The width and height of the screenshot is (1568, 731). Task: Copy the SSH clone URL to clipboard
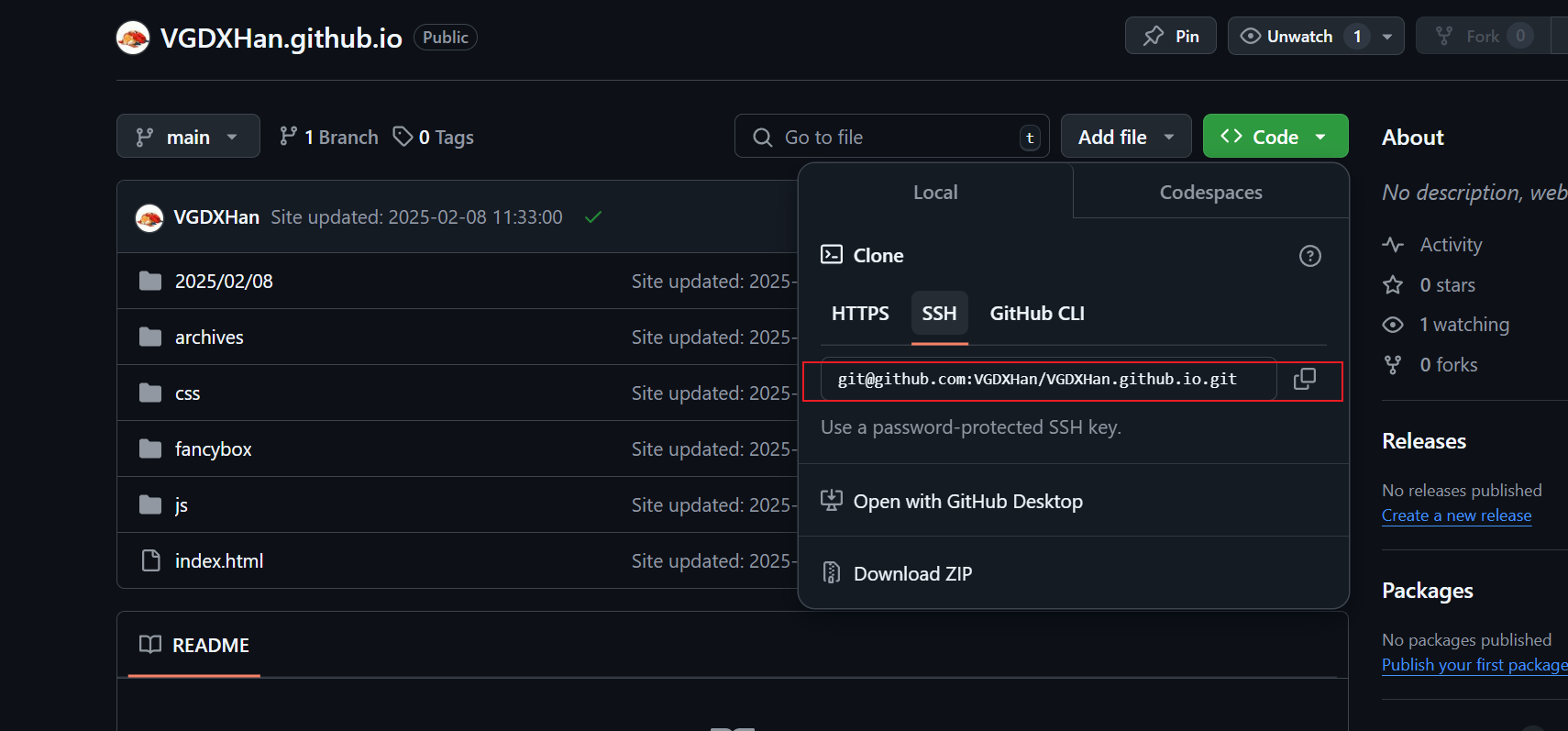(1304, 379)
